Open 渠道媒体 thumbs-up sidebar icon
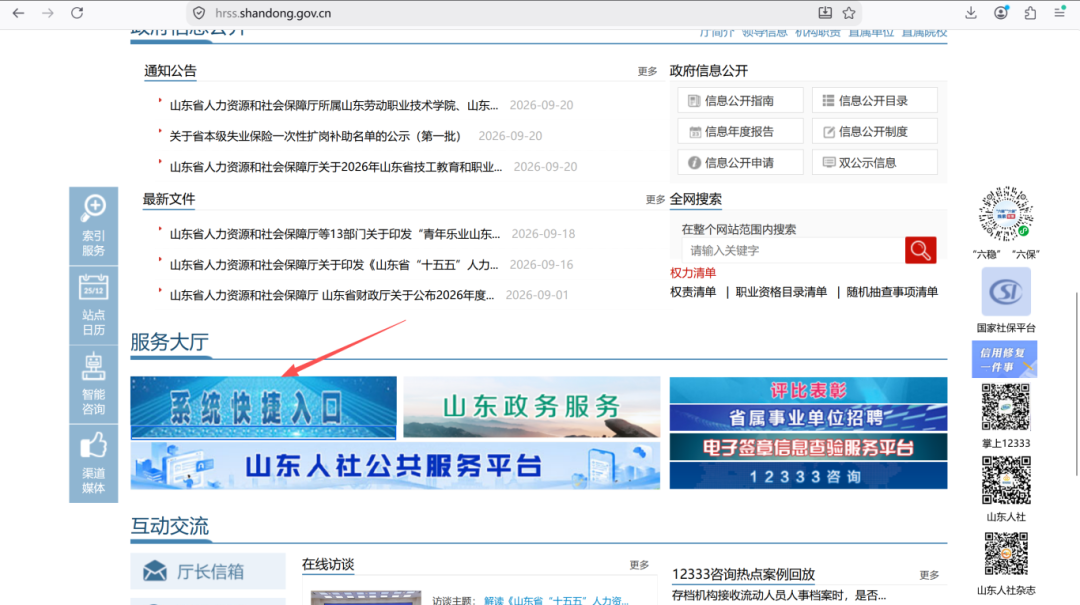 click(94, 463)
